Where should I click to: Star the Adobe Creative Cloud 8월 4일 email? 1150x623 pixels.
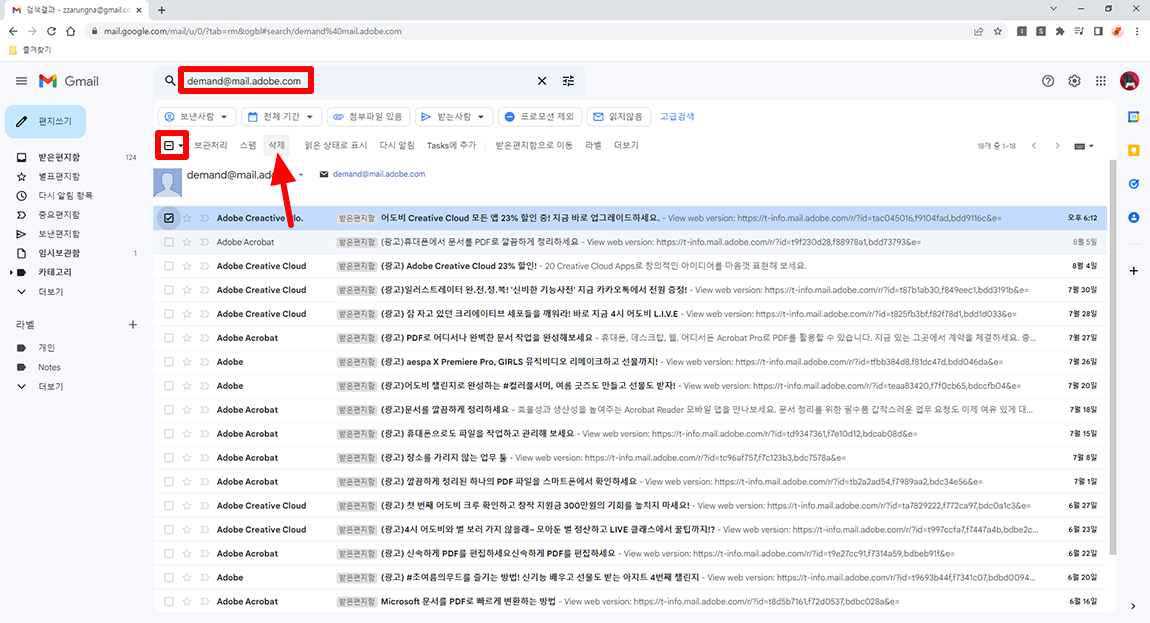click(187, 266)
